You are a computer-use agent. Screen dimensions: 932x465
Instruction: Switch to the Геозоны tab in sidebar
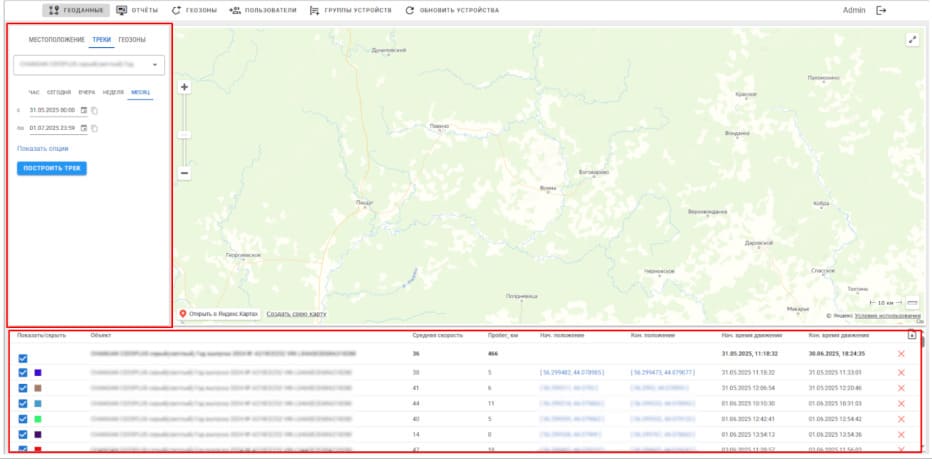(132, 40)
